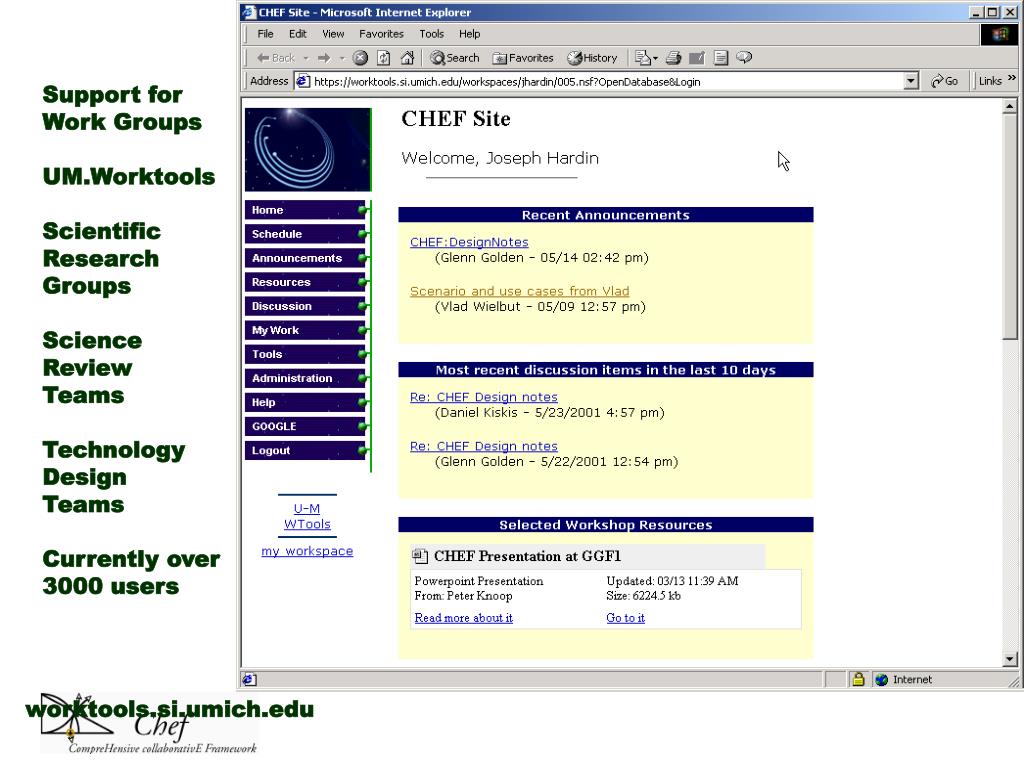The height and width of the screenshot is (768, 1024).
Task: Open Glenn Golden's Re: CHEF Design notes link
Action: pyautogui.click(x=483, y=447)
